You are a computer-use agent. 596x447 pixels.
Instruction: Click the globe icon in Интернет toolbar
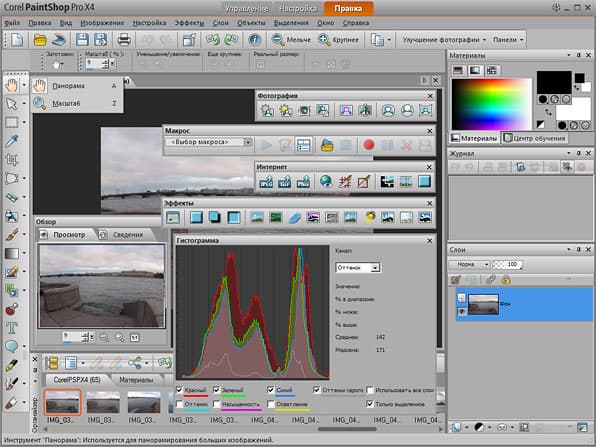pyautogui.click(x=326, y=181)
